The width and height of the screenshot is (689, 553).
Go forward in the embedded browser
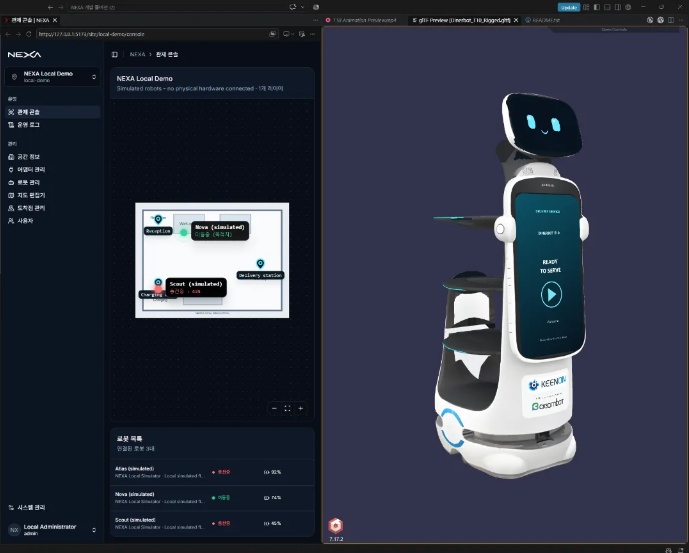(x=18, y=34)
